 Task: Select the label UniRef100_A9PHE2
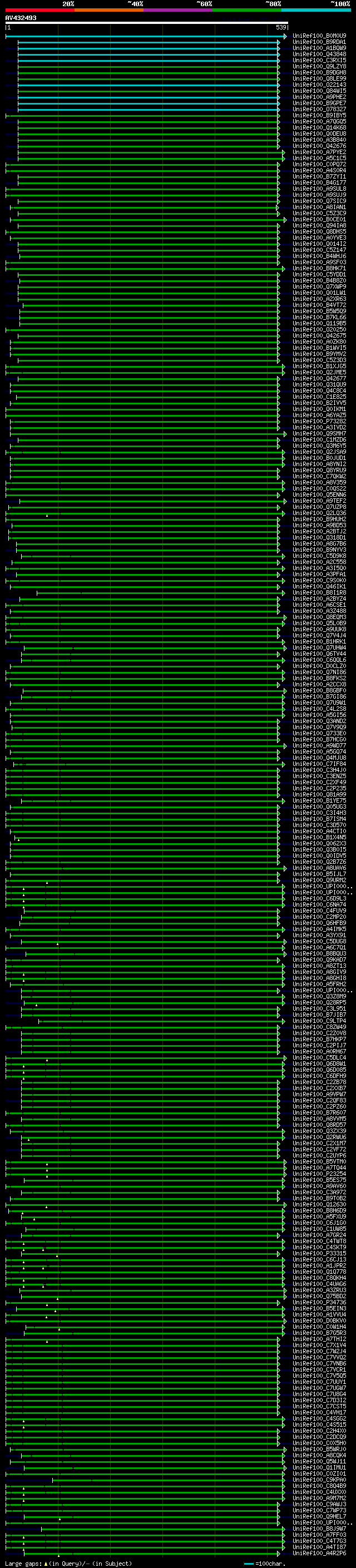click(319, 97)
